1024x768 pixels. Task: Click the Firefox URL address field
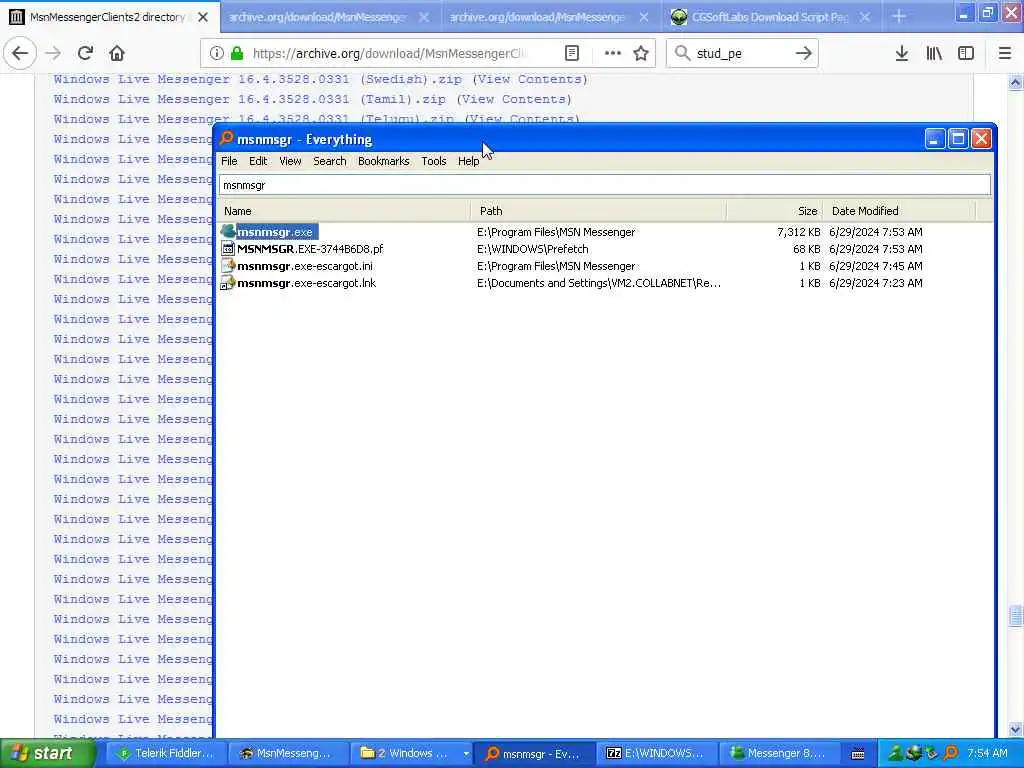tap(389, 54)
